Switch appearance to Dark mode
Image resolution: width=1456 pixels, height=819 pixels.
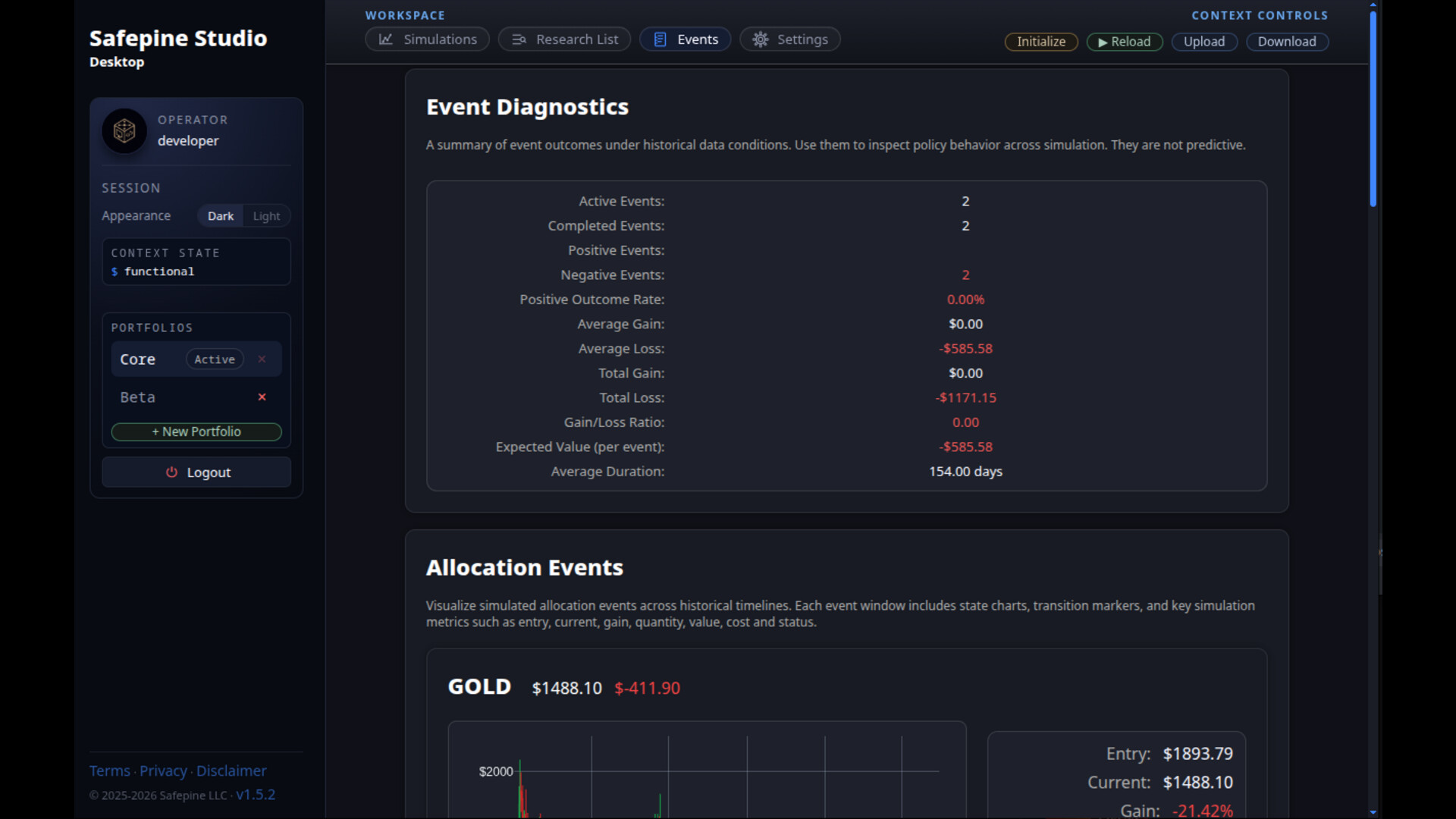coord(221,216)
